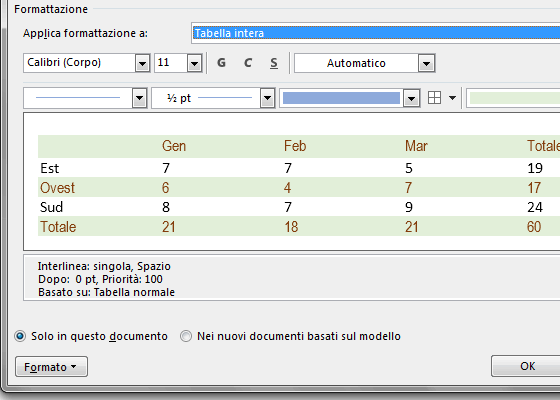560x400 pixels.
Task: Open the ½ pt line weight dropdown
Action: pos(267,98)
